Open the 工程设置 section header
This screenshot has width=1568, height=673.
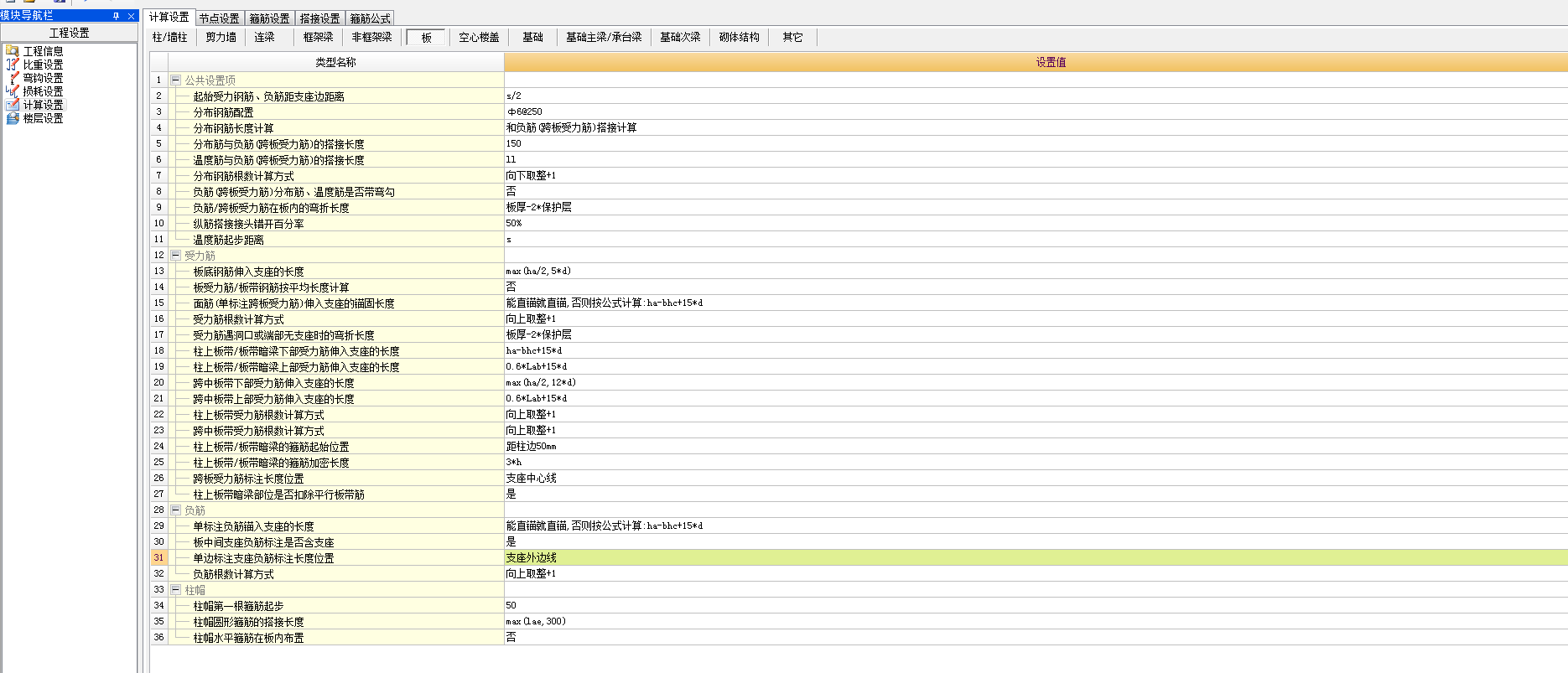70,33
